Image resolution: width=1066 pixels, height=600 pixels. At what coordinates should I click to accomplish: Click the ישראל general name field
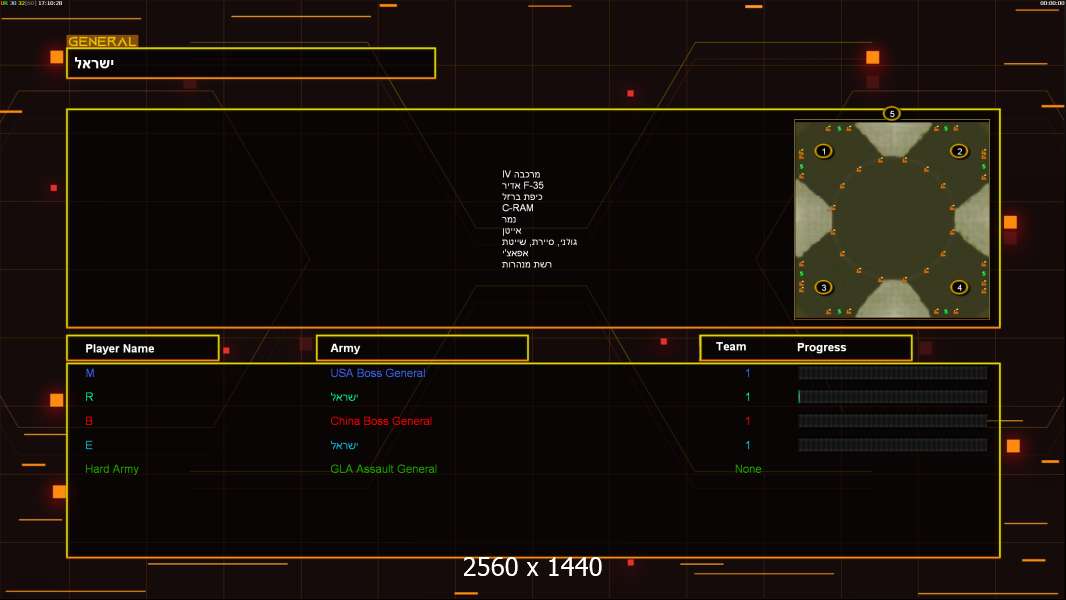click(x=251, y=63)
